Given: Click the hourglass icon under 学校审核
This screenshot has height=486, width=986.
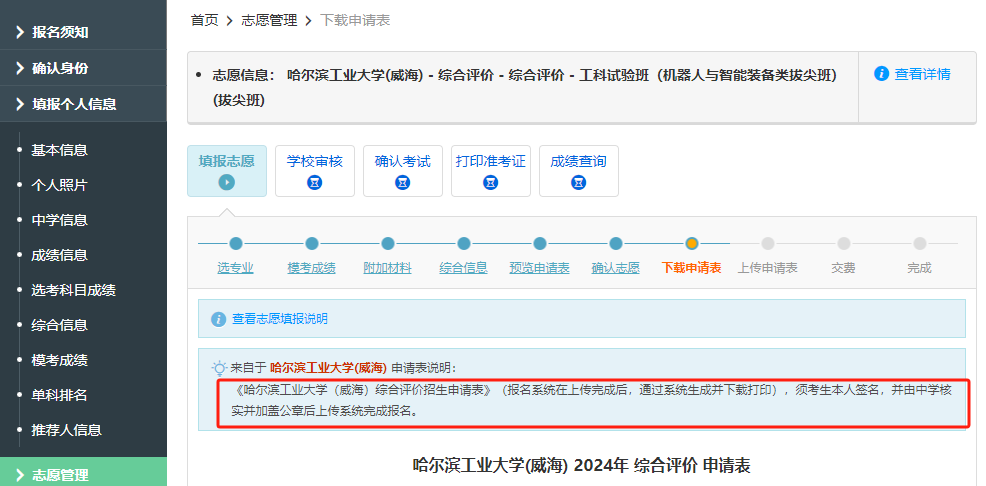Looking at the screenshot, I should click(x=315, y=183).
